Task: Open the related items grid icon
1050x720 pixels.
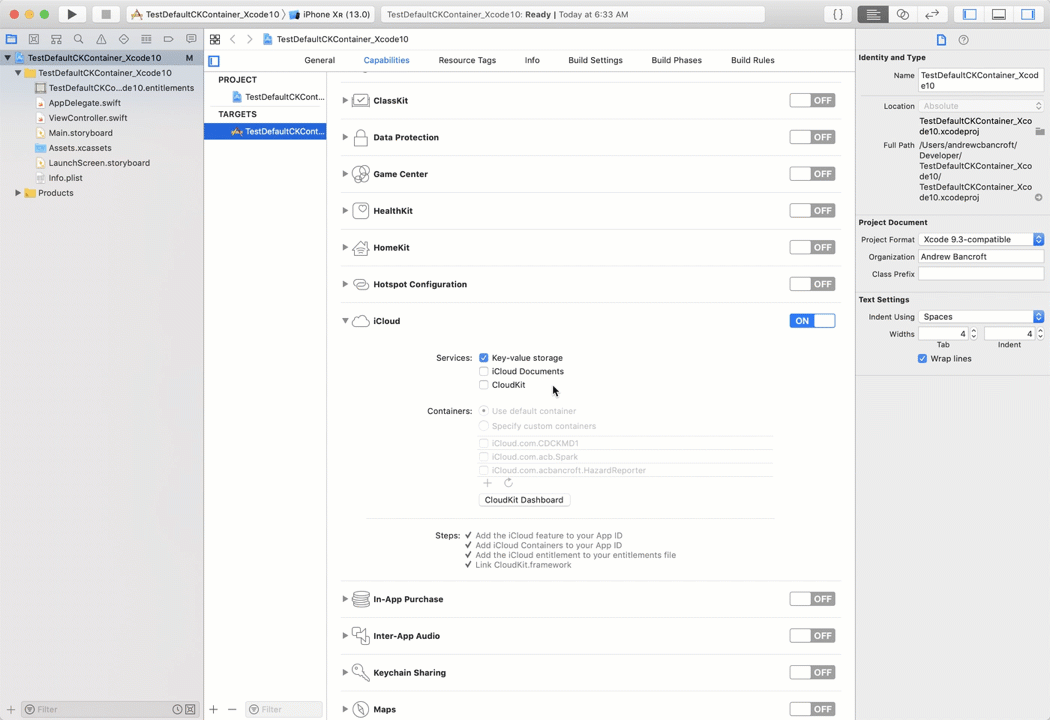Action: [x=215, y=39]
